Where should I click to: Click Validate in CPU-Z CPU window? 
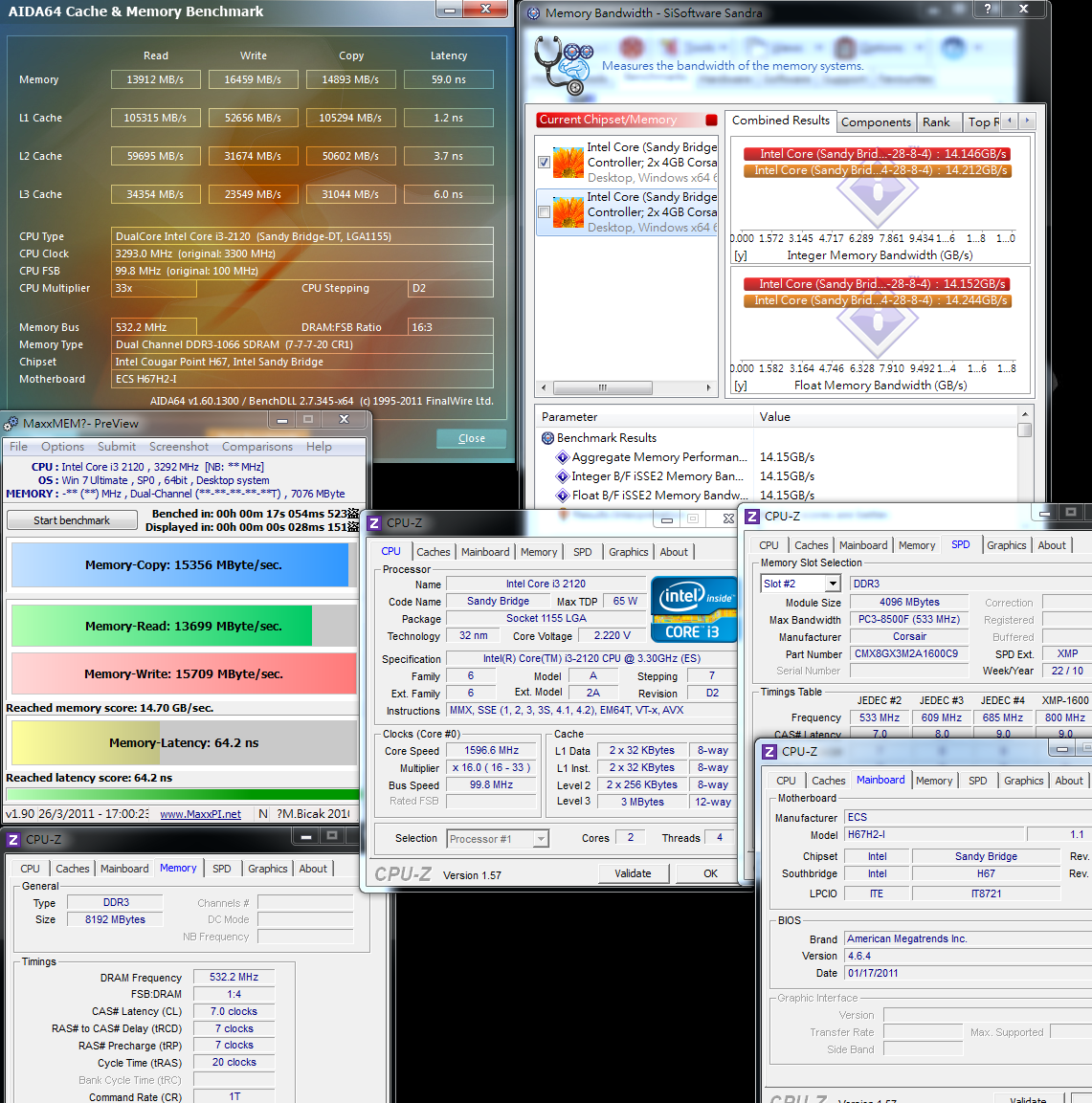click(634, 873)
